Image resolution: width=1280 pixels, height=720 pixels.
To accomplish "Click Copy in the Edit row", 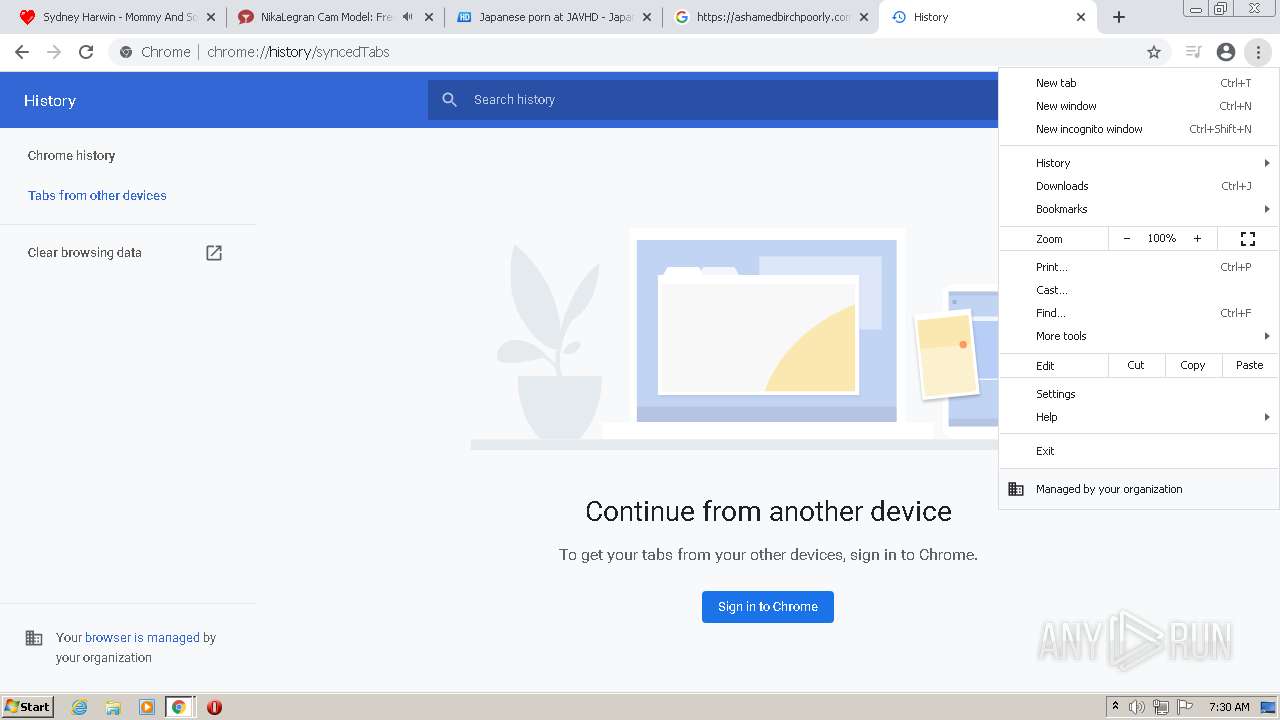I will [x=1193, y=365].
